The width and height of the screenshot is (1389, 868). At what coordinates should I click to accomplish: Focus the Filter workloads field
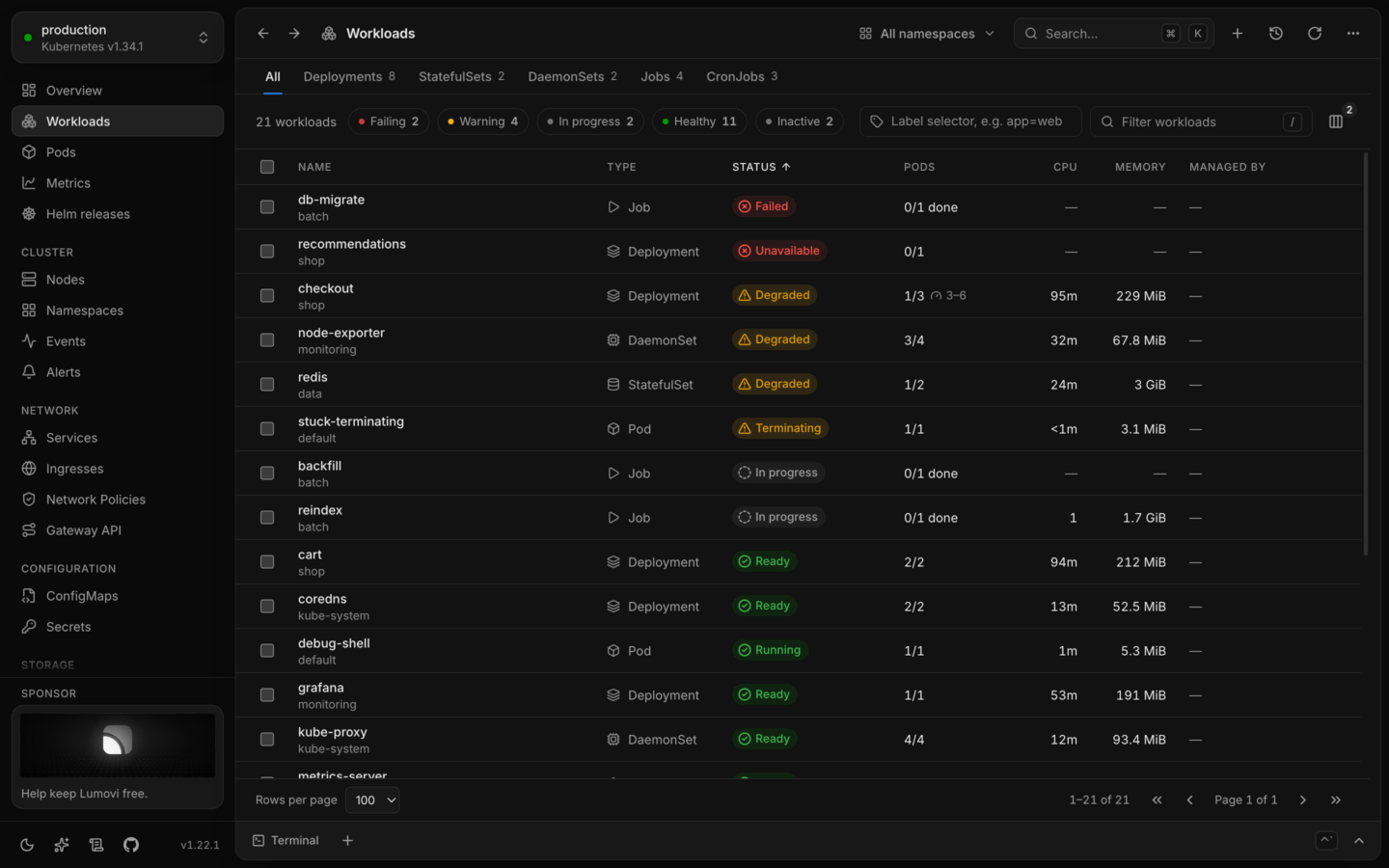point(1201,122)
